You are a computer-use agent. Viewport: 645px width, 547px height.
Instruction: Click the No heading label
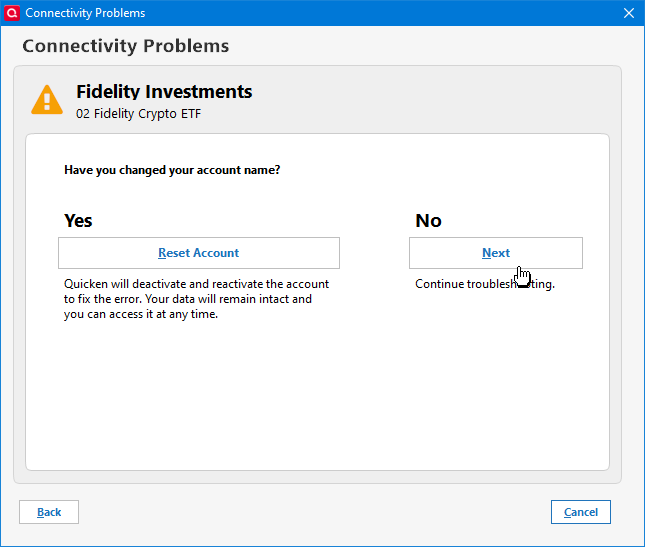[428, 221]
